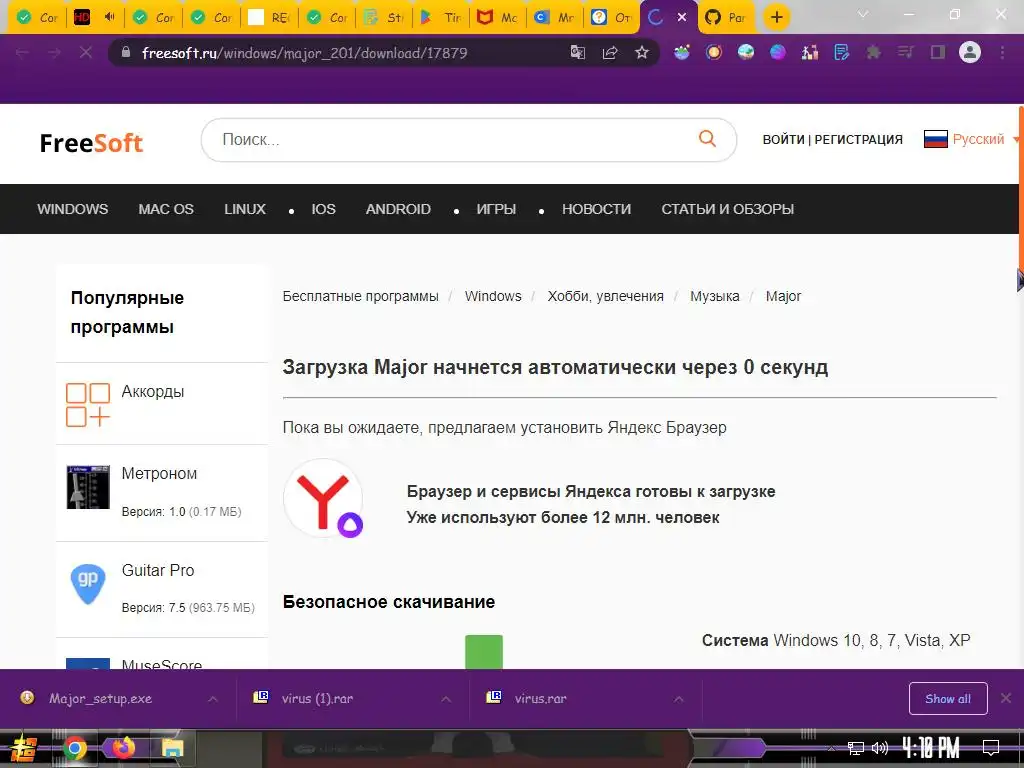The image size is (1024, 768).
Task: Show hidden tray icons chevron
Action: point(831,748)
